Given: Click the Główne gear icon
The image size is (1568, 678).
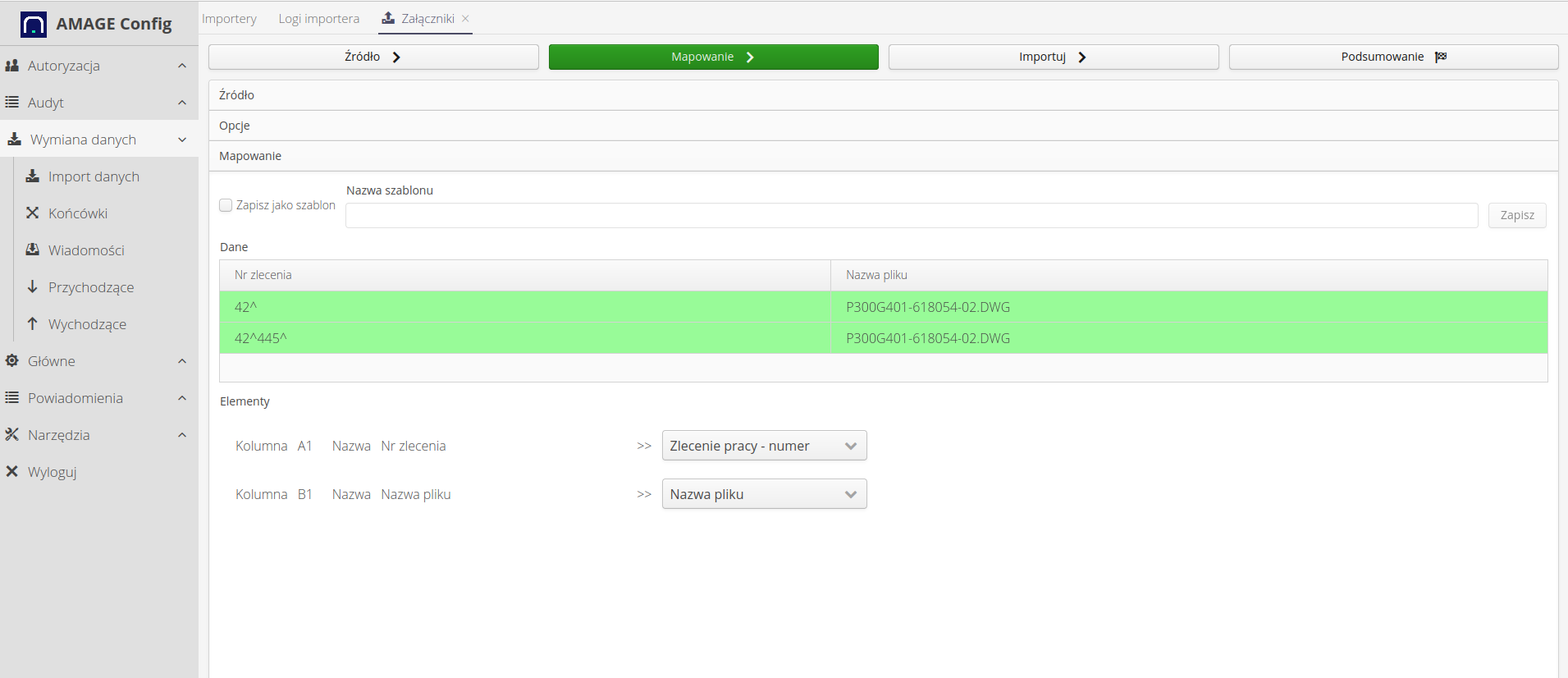Looking at the screenshot, I should tap(12, 361).
